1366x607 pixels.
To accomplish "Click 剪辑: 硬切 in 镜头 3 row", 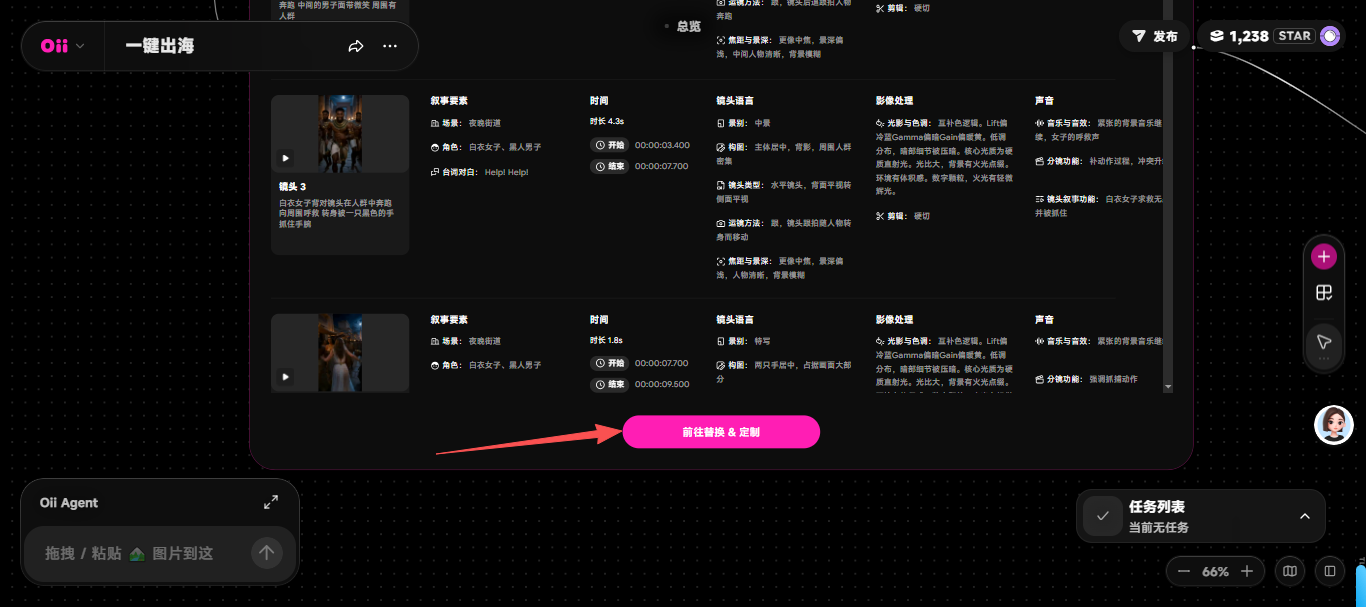I will point(903,216).
